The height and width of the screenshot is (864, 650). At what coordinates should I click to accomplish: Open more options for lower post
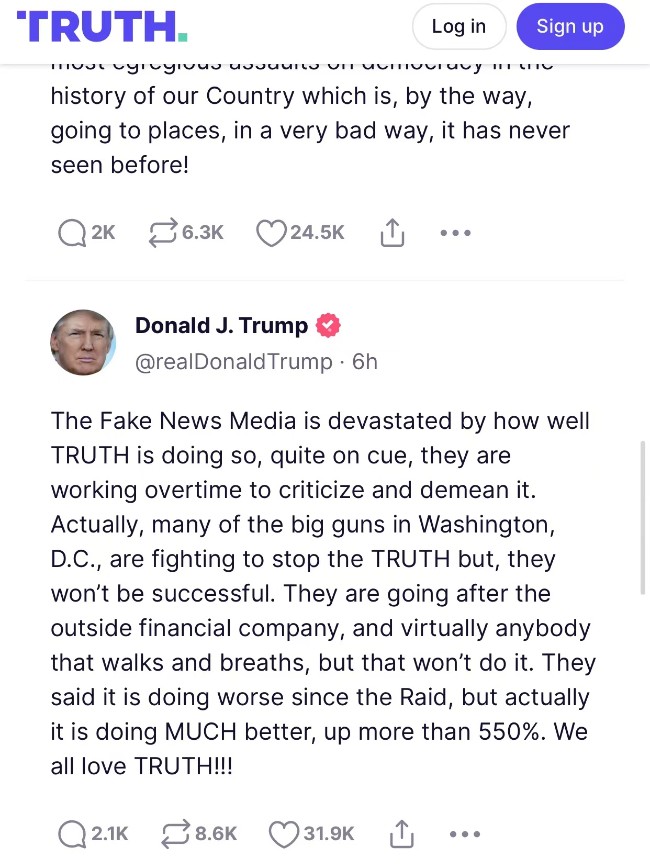click(x=465, y=833)
